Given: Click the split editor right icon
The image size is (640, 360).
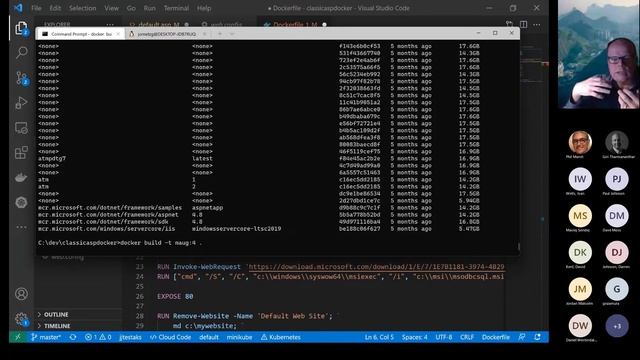Looking at the screenshot, I should click(523, 24).
